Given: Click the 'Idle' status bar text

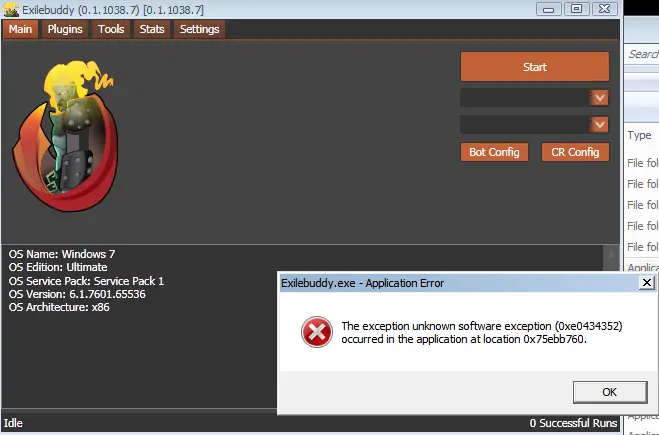Looking at the screenshot, I should [x=13, y=423].
